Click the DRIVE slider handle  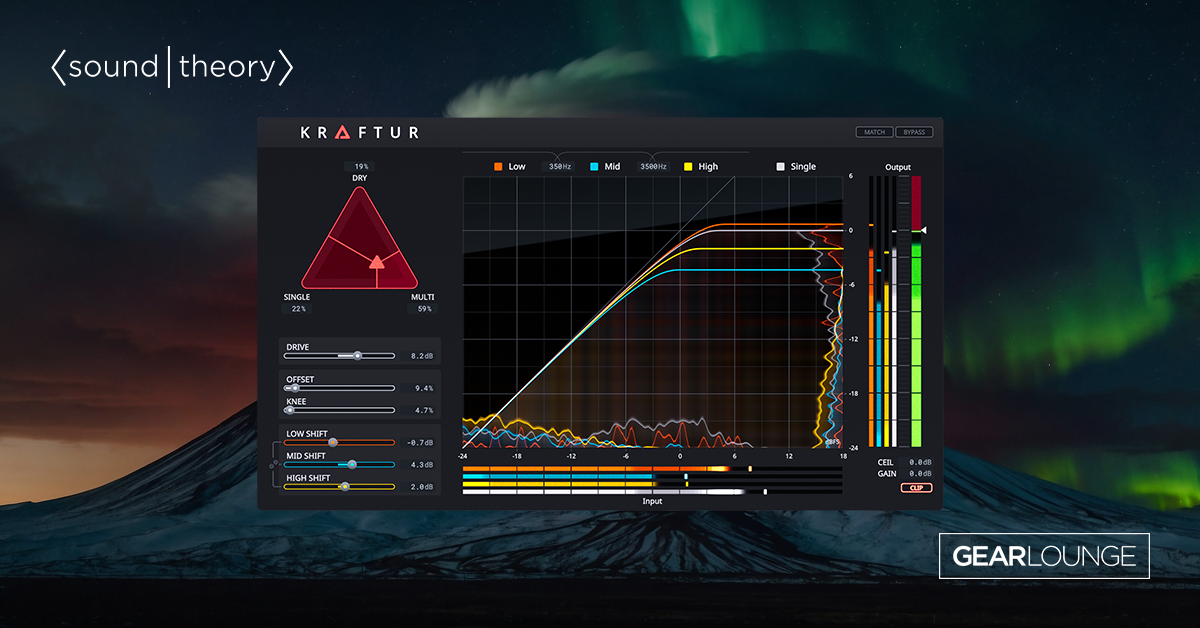pyautogui.click(x=357, y=355)
